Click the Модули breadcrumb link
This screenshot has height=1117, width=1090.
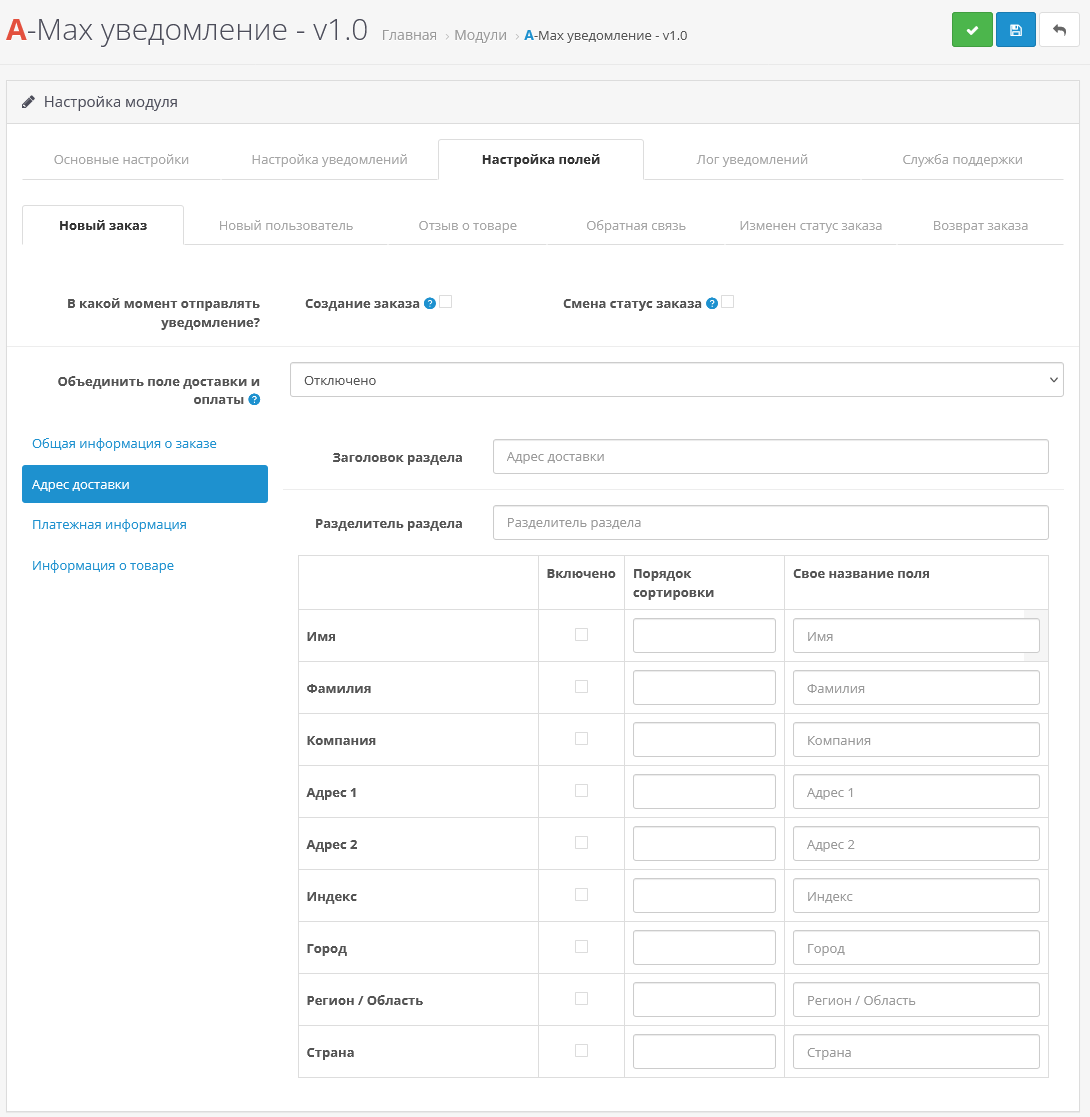[479, 35]
